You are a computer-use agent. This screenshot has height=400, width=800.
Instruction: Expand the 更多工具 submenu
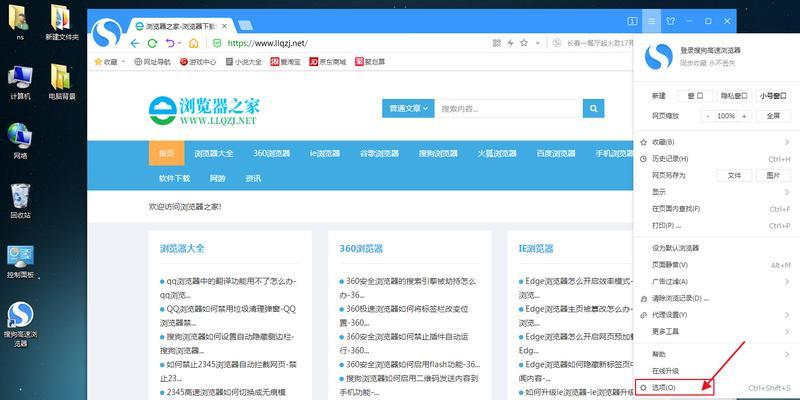(x=716, y=331)
